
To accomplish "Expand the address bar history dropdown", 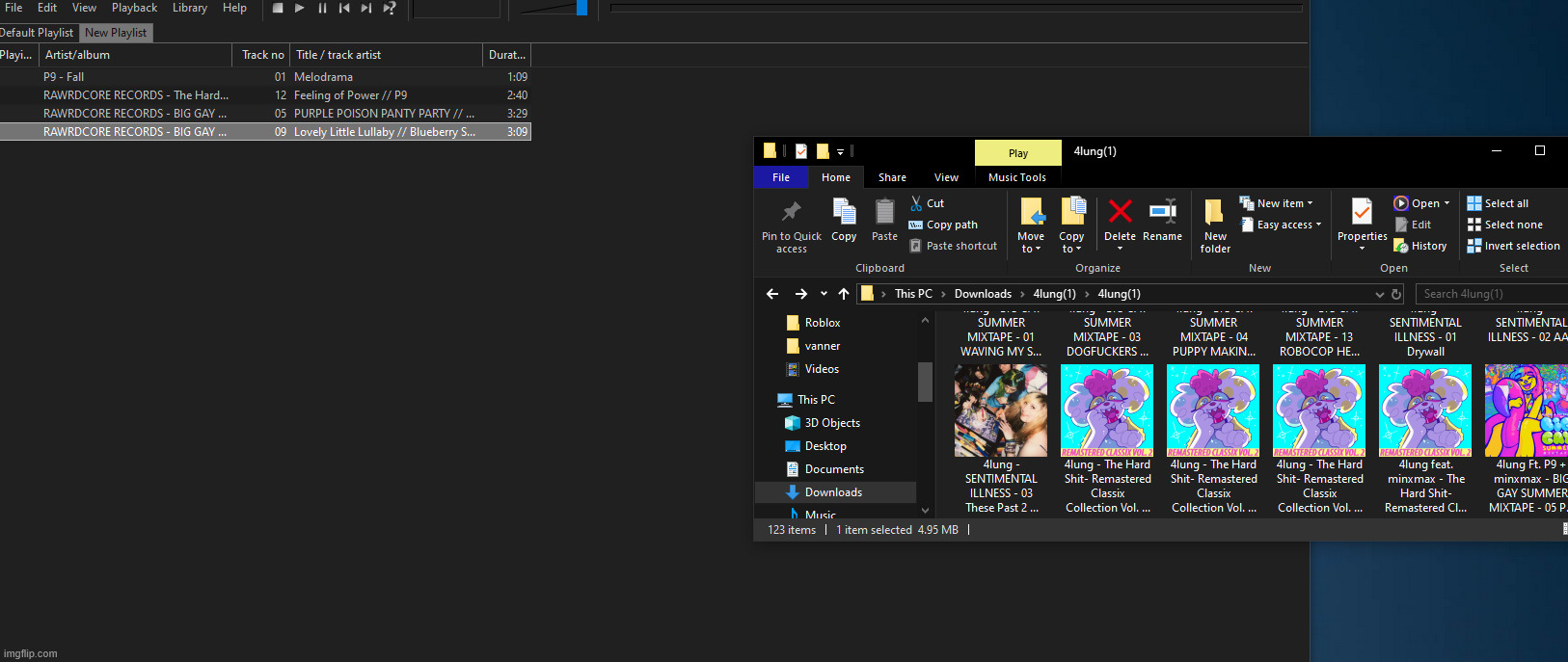I will coord(1380,294).
